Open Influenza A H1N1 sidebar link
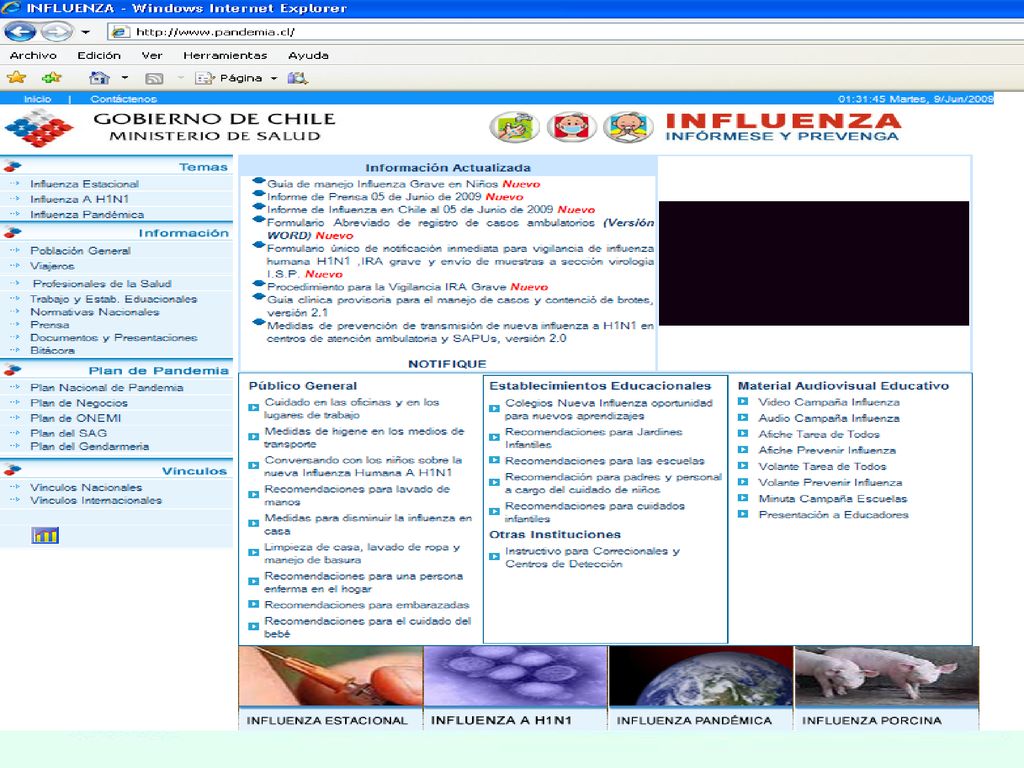The height and width of the screenshot is (768, 1024). 79,199
